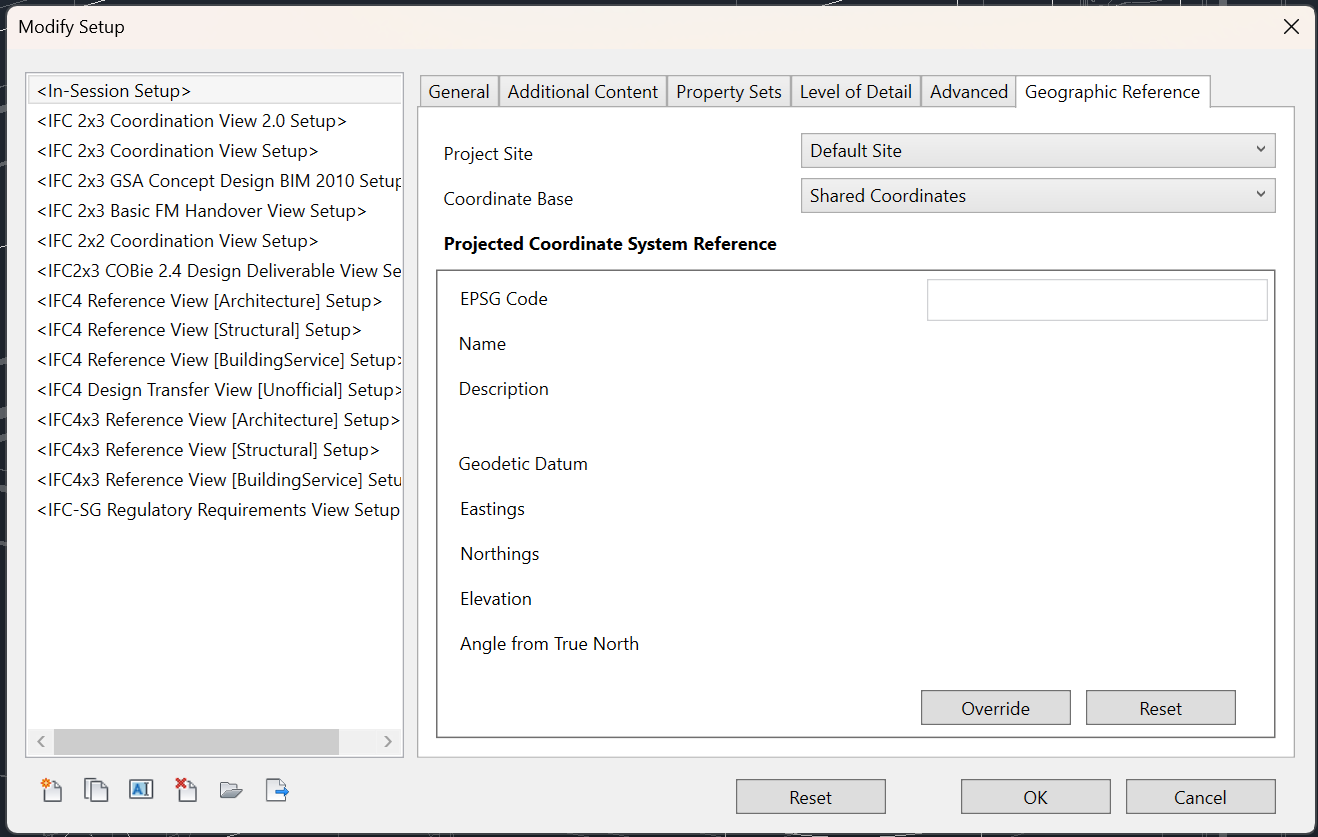Select <IFC4 Reference View [Structural] Setup>
The width and height of the screenshot is (1318, 837).
215,330
